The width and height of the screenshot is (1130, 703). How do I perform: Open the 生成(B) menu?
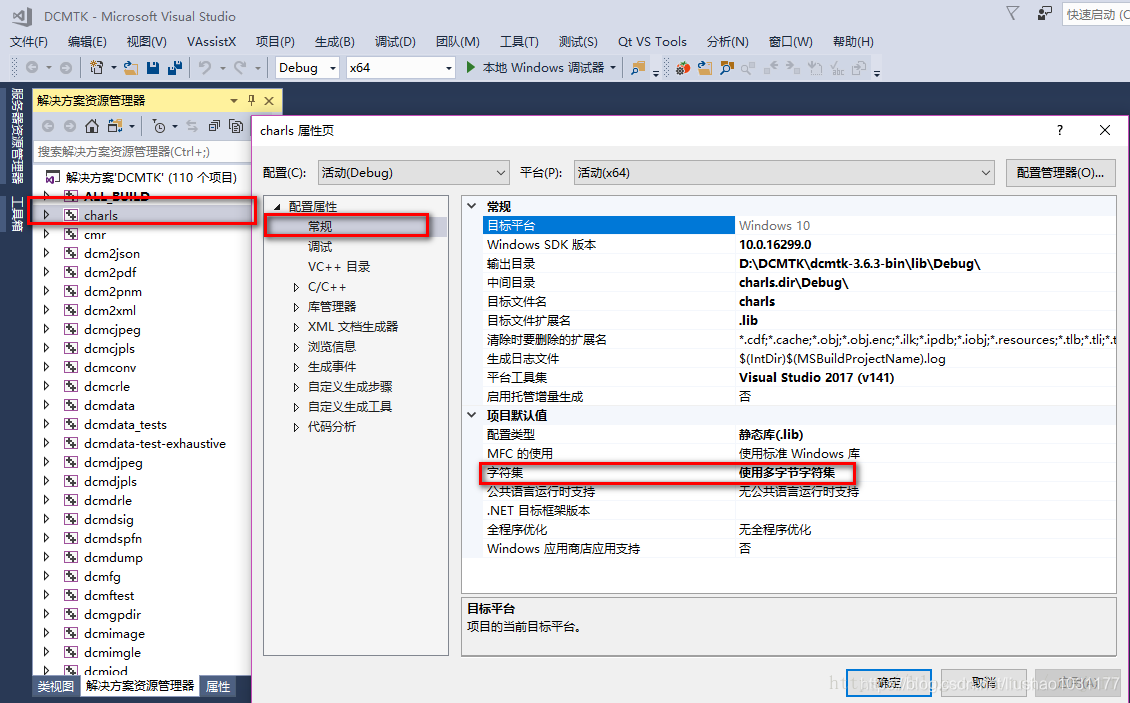334,42
